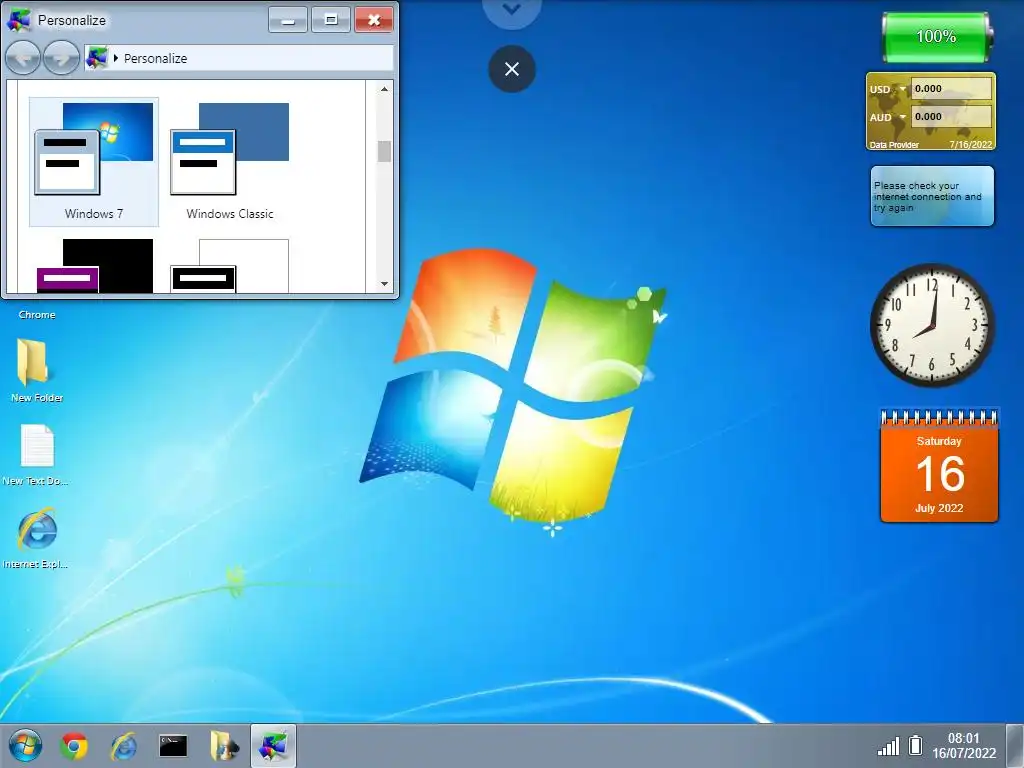Click the July 2022 text on calendar
Image resolution: width=1024 pixels, height=768 pixels.
click(939, 508)
